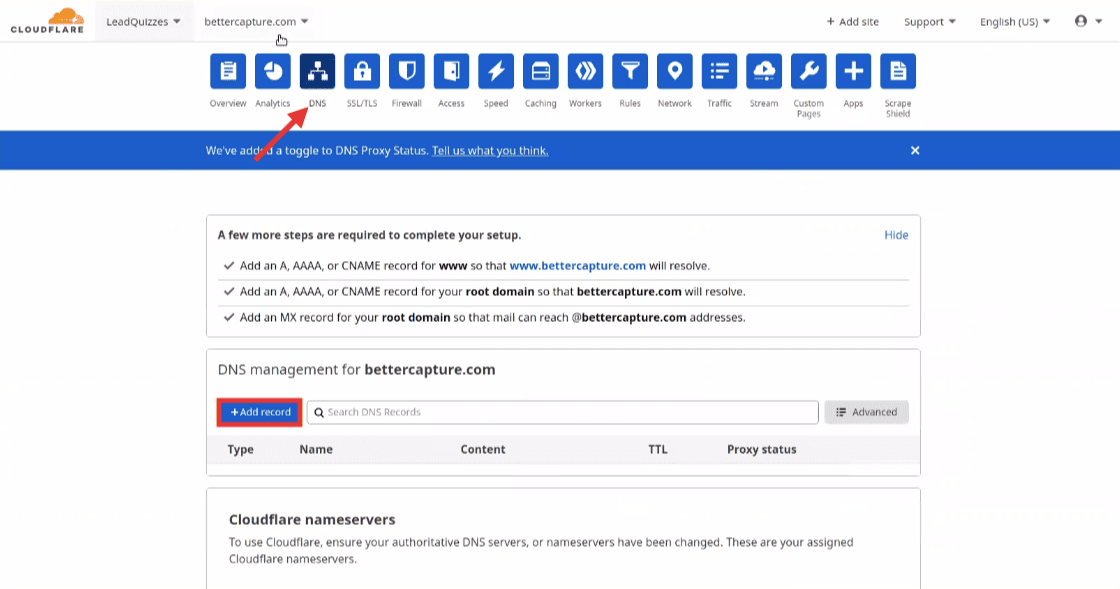1120x589 pixels.
Task: Open the Caching drive icon
Action: (541, 71)
